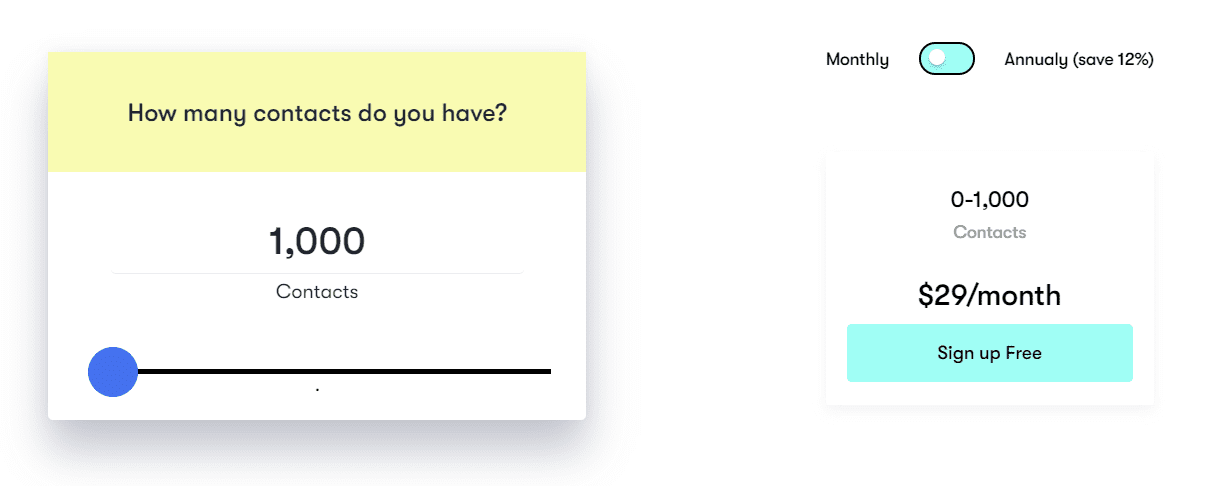Click the "save 12%" text beside toggle
1232x486 pixels.
1113,60
